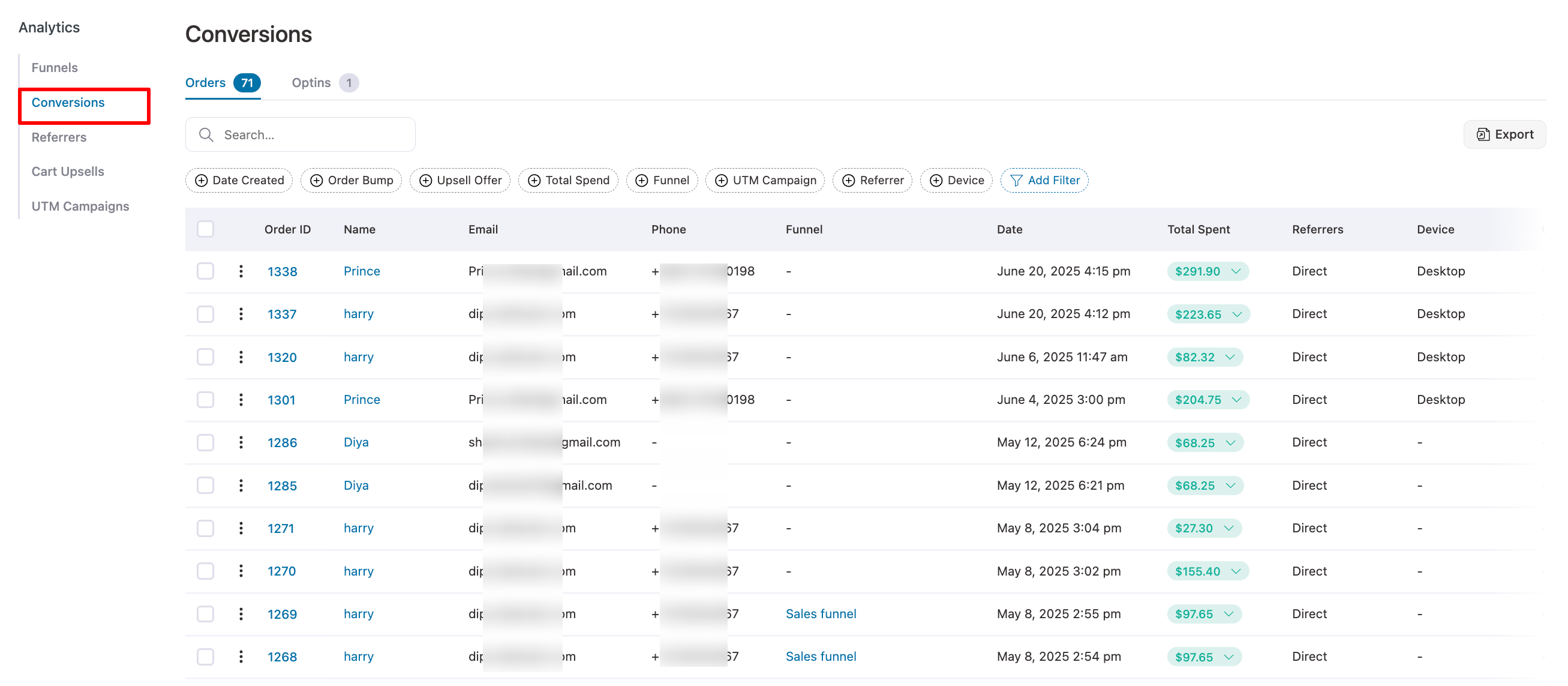Select checkbox for order 1285
Image resolution: width=1568 pixels, height=686 pixels.
(206, 486)
